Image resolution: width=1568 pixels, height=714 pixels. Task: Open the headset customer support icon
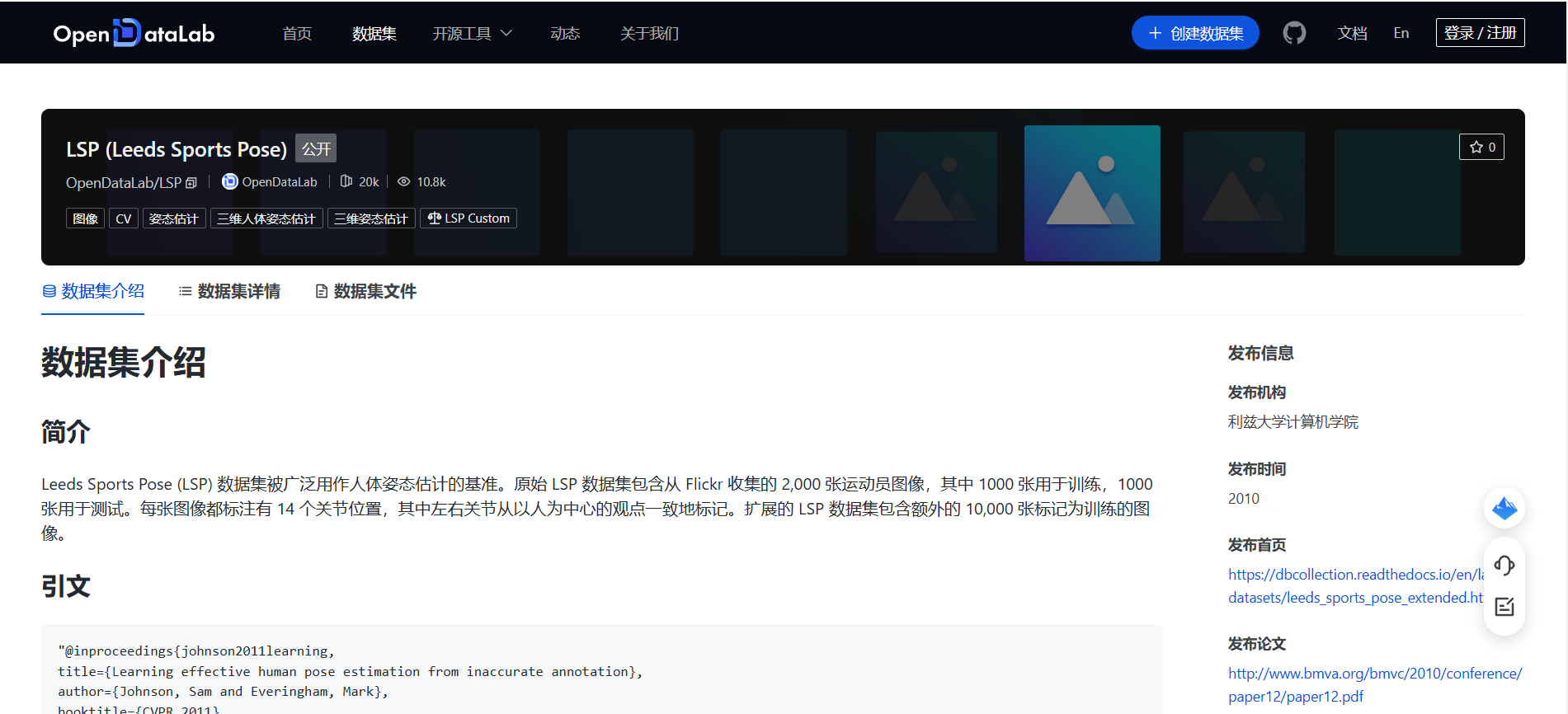1504,566
